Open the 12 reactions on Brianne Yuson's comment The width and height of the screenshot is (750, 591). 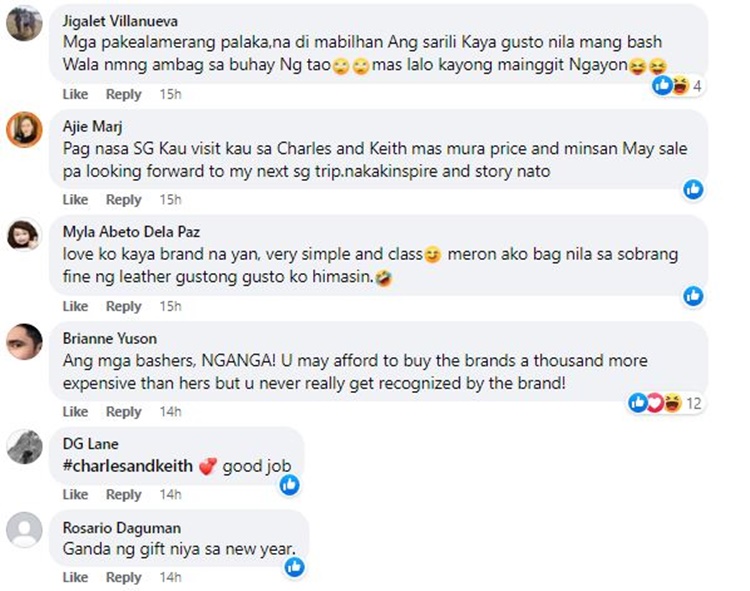(665, 403)
